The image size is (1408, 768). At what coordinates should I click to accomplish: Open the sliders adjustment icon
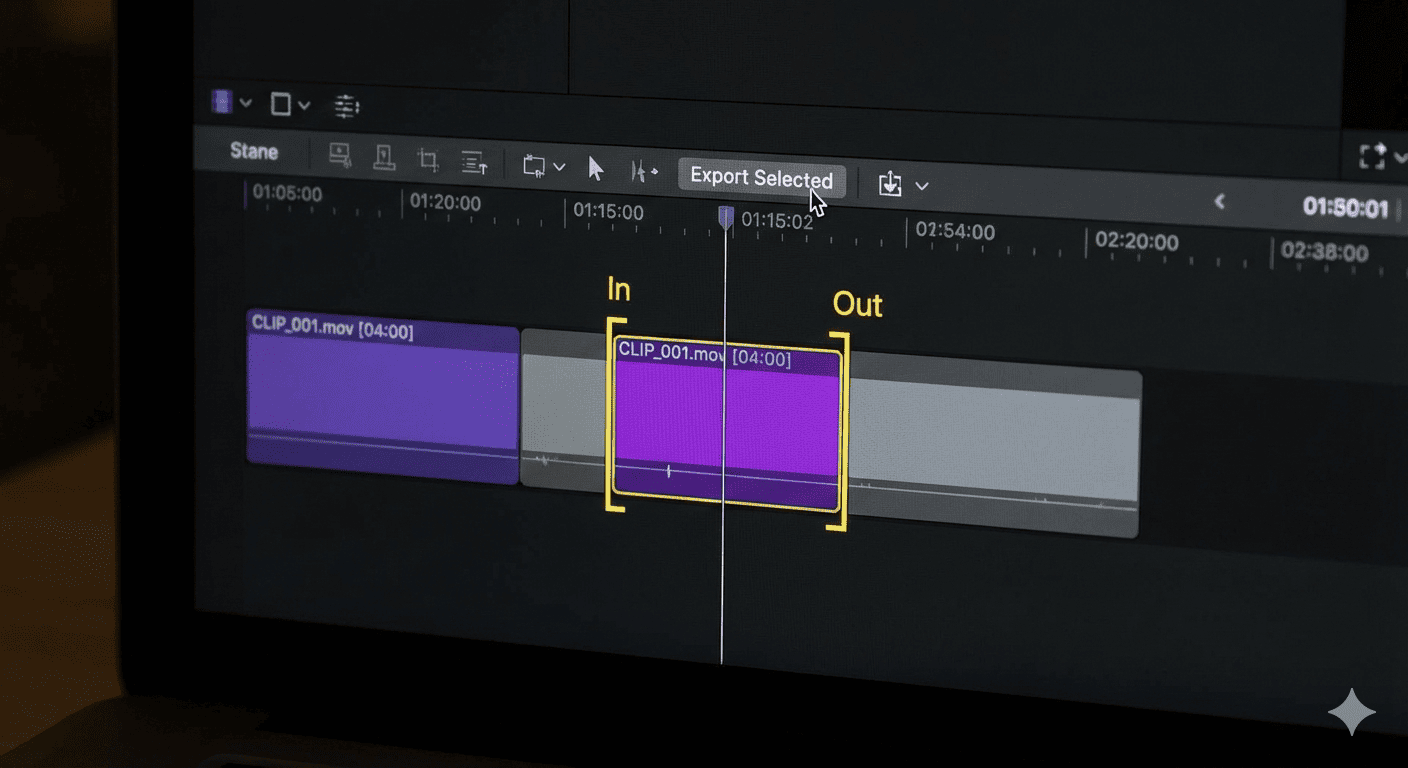coord(346,106)
